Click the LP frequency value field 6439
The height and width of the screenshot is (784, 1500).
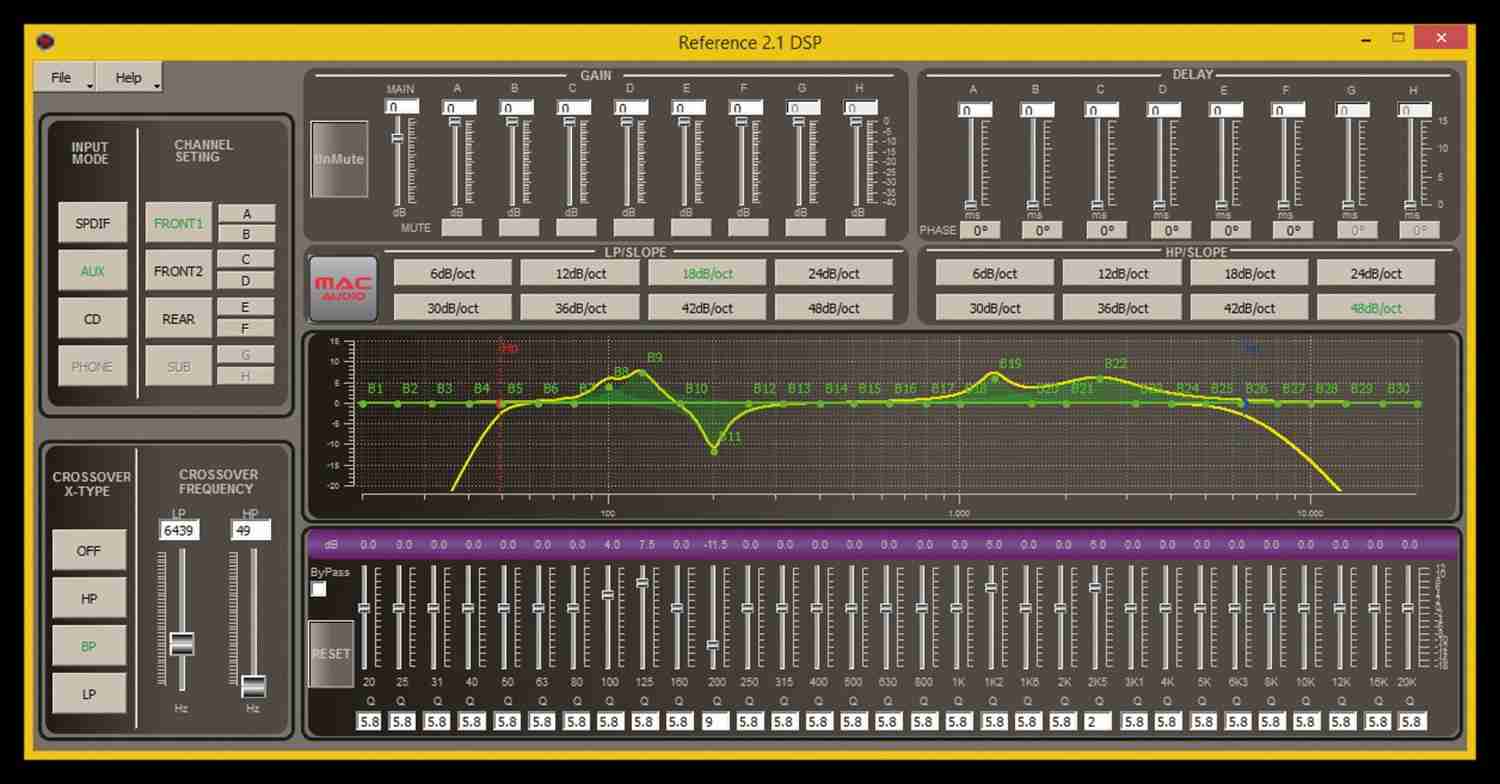tap(179, 531)
